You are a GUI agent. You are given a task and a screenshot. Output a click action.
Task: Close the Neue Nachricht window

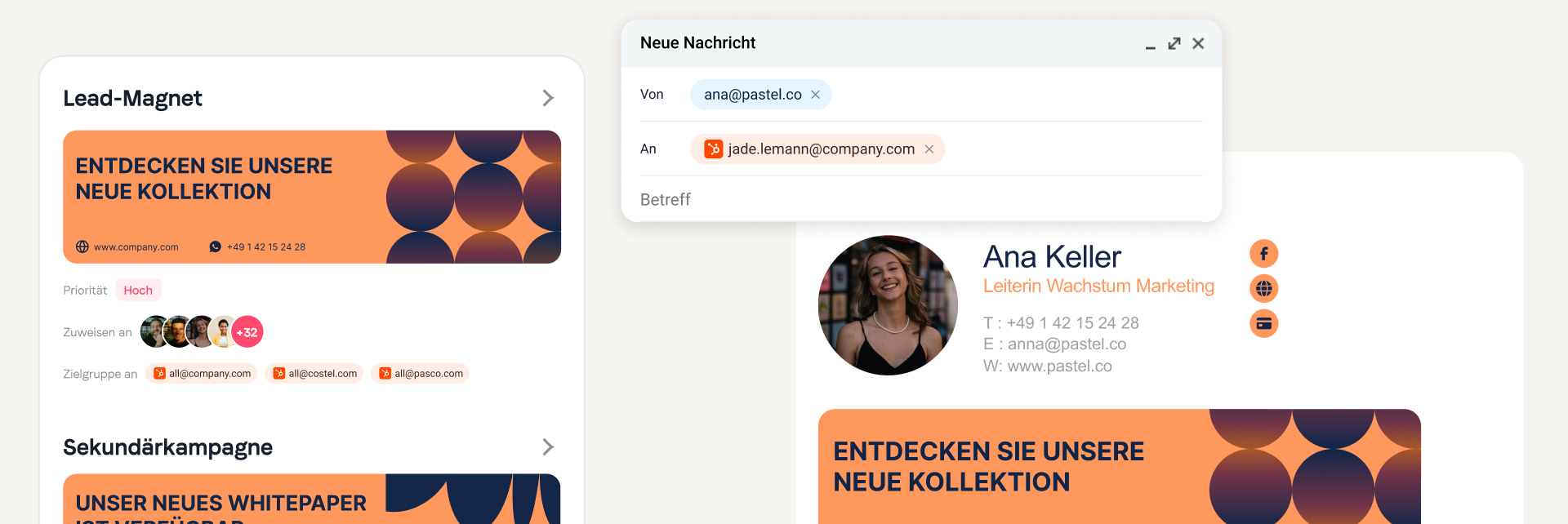pos(1198,43)
